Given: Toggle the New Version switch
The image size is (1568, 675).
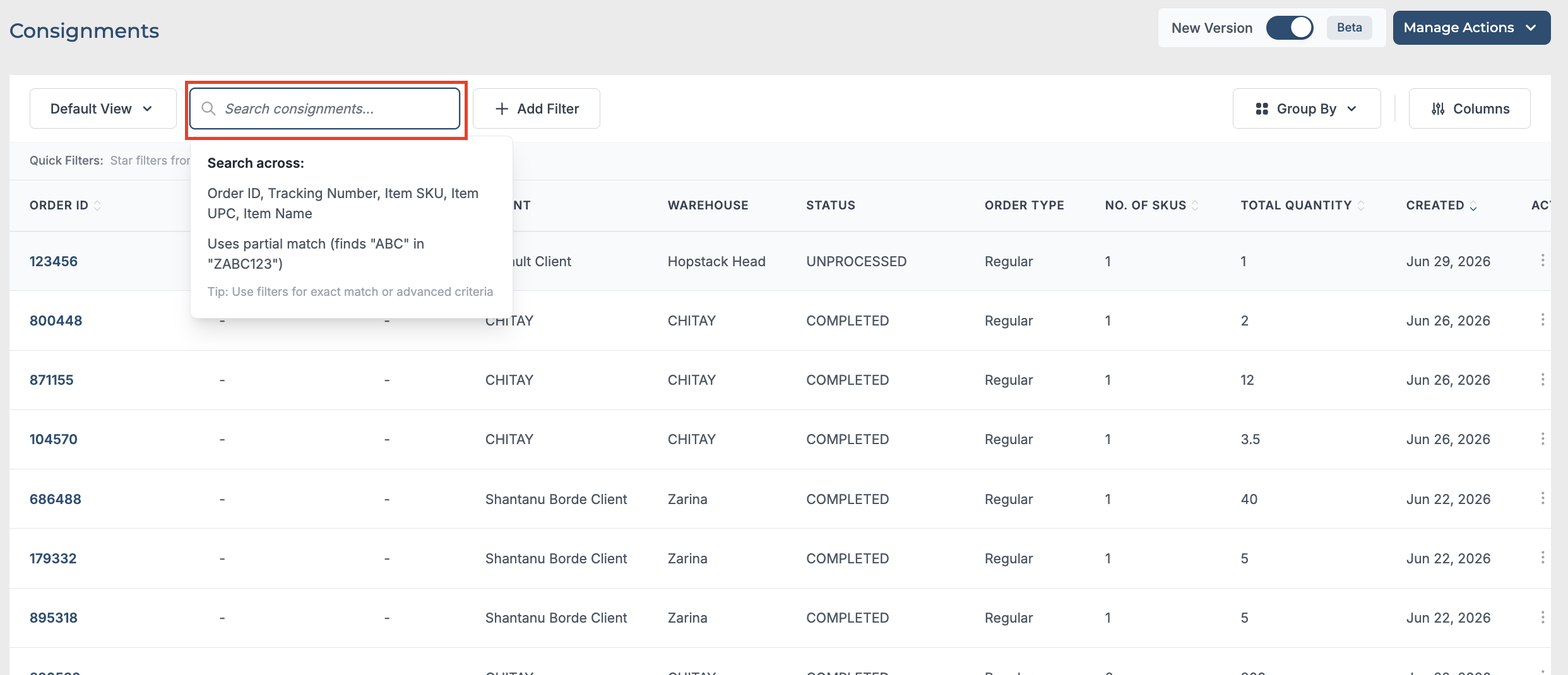Looking at the screenshot, I should (x=1290, y=28).
